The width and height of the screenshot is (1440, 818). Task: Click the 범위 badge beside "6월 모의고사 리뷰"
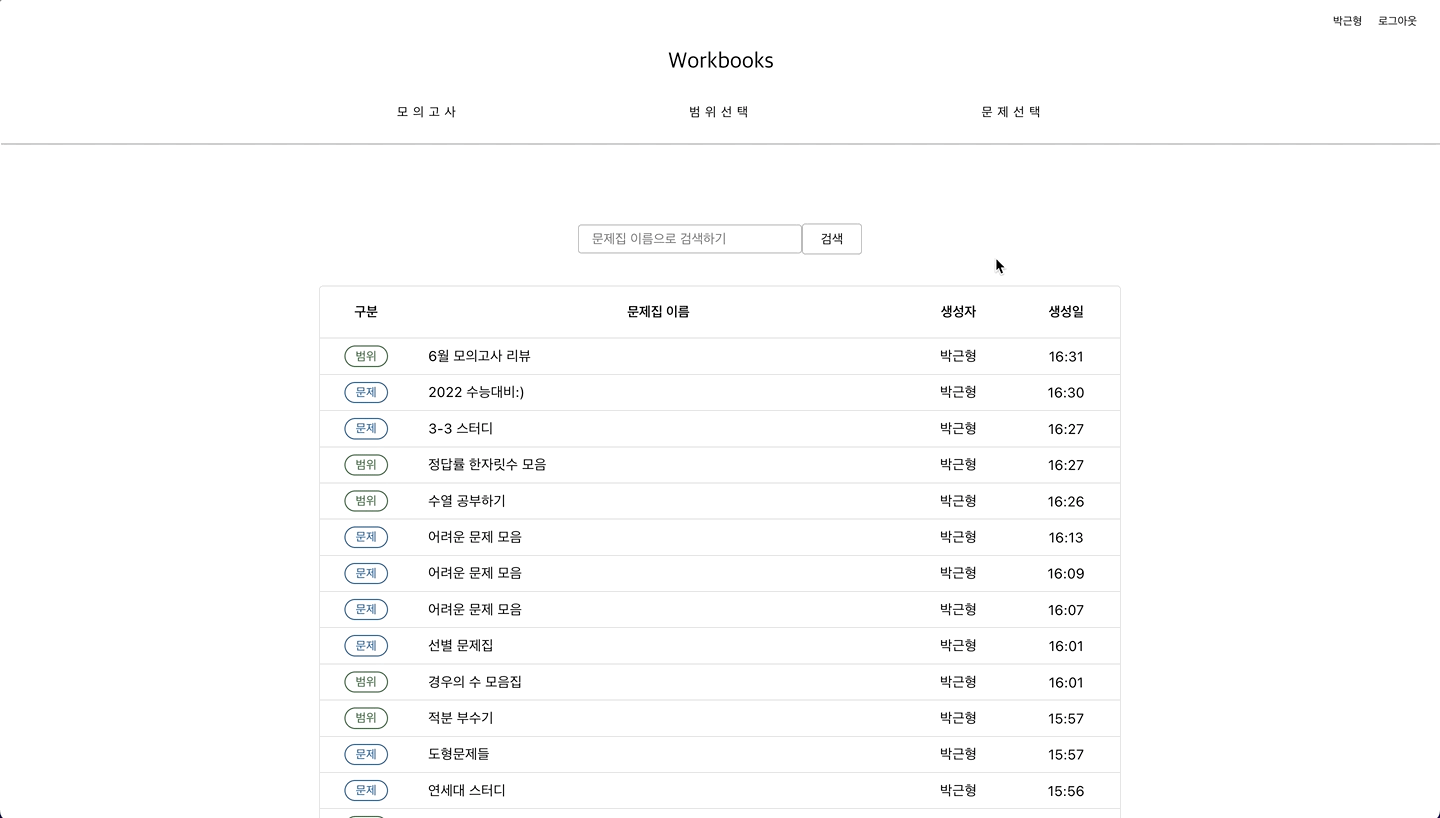[366, 356]
